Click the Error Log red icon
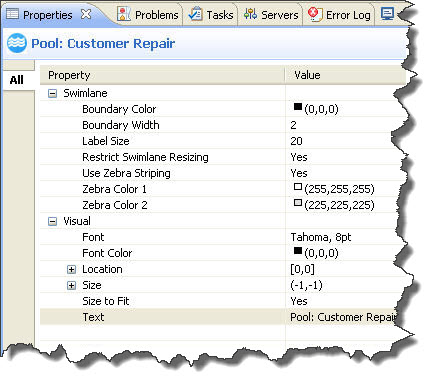The image size is (426, 377). click(x=314, y=14)
